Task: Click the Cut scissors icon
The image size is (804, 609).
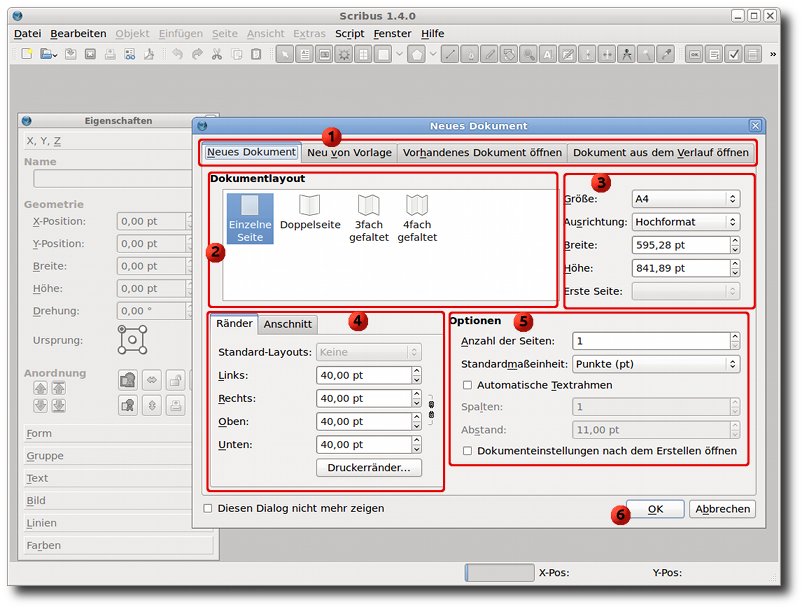Action: tap(217, 54)
